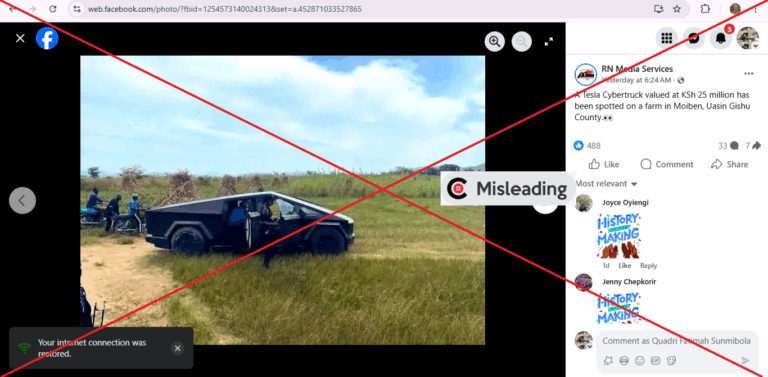
Task: Like Joyce Oyiengi's comment
Action: [624, 265]
